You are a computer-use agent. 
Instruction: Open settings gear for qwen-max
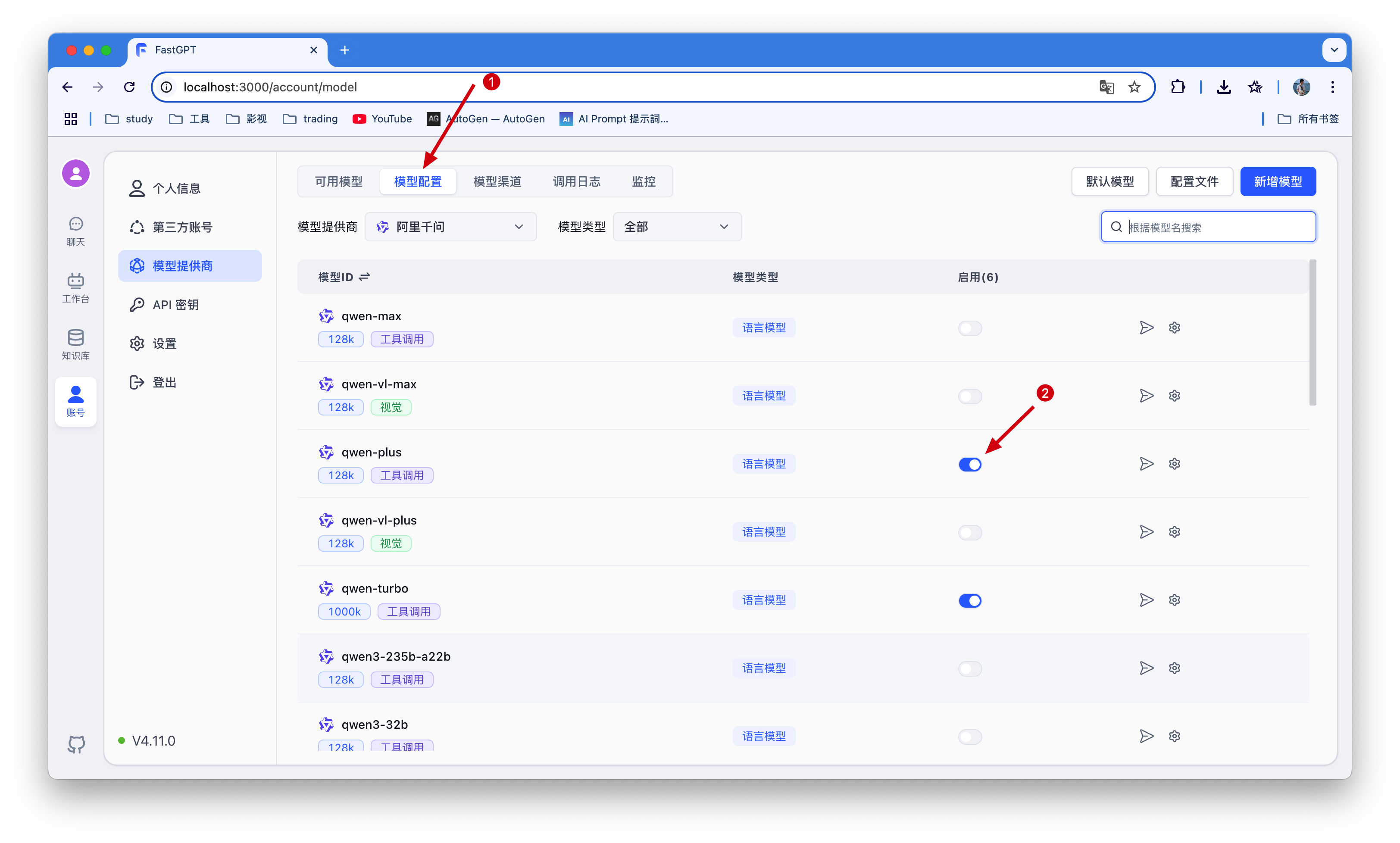click(x=1175, y=328)
